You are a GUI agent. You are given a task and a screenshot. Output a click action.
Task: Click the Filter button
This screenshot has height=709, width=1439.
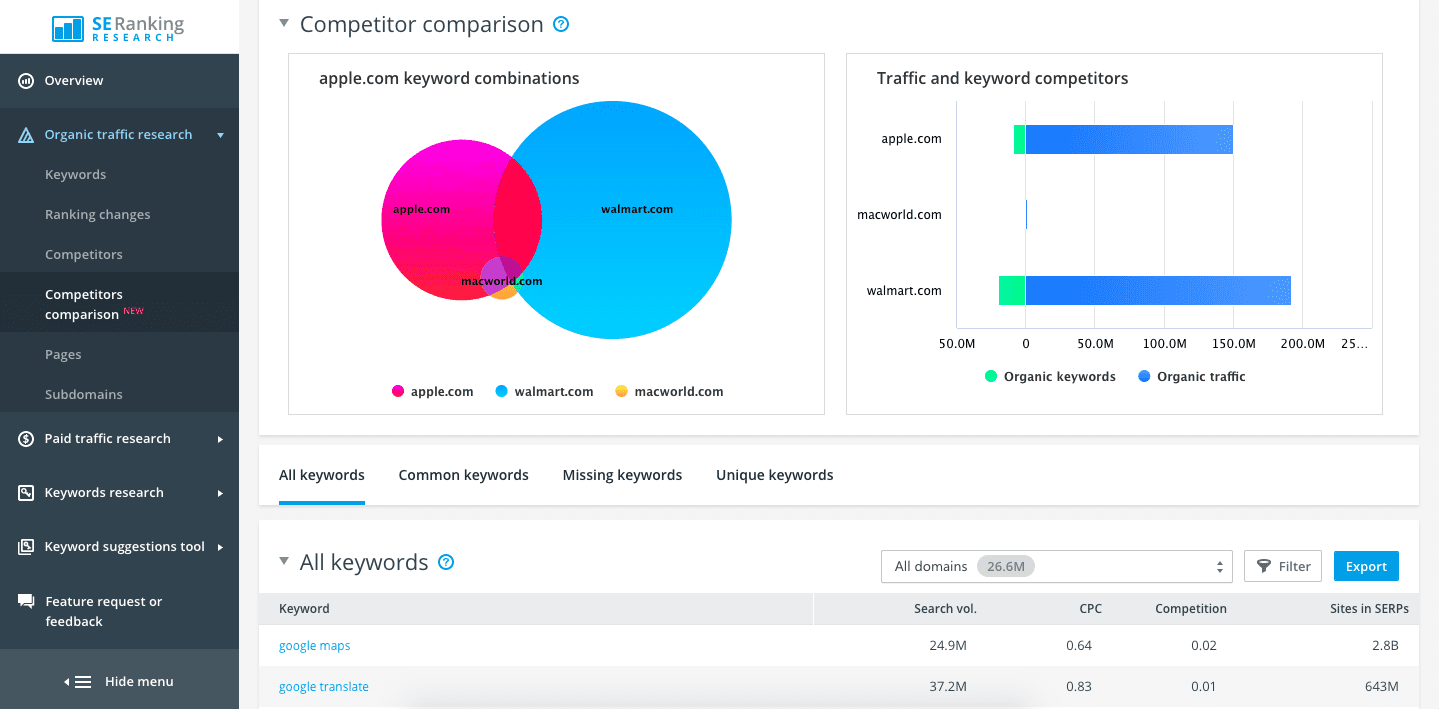[1283, 566]
